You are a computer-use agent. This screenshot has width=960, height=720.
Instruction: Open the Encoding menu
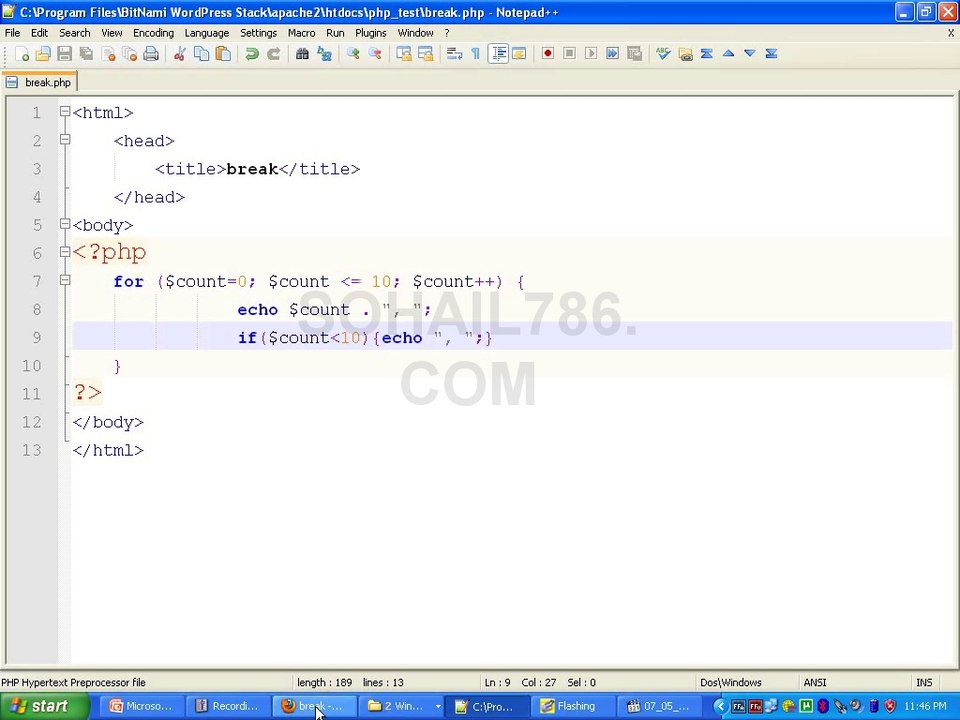click(153, 33)
